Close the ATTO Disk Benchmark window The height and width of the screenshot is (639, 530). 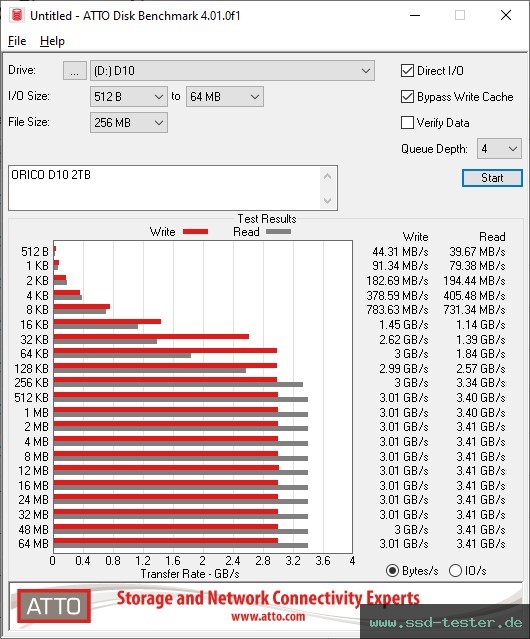click(506, 15)
